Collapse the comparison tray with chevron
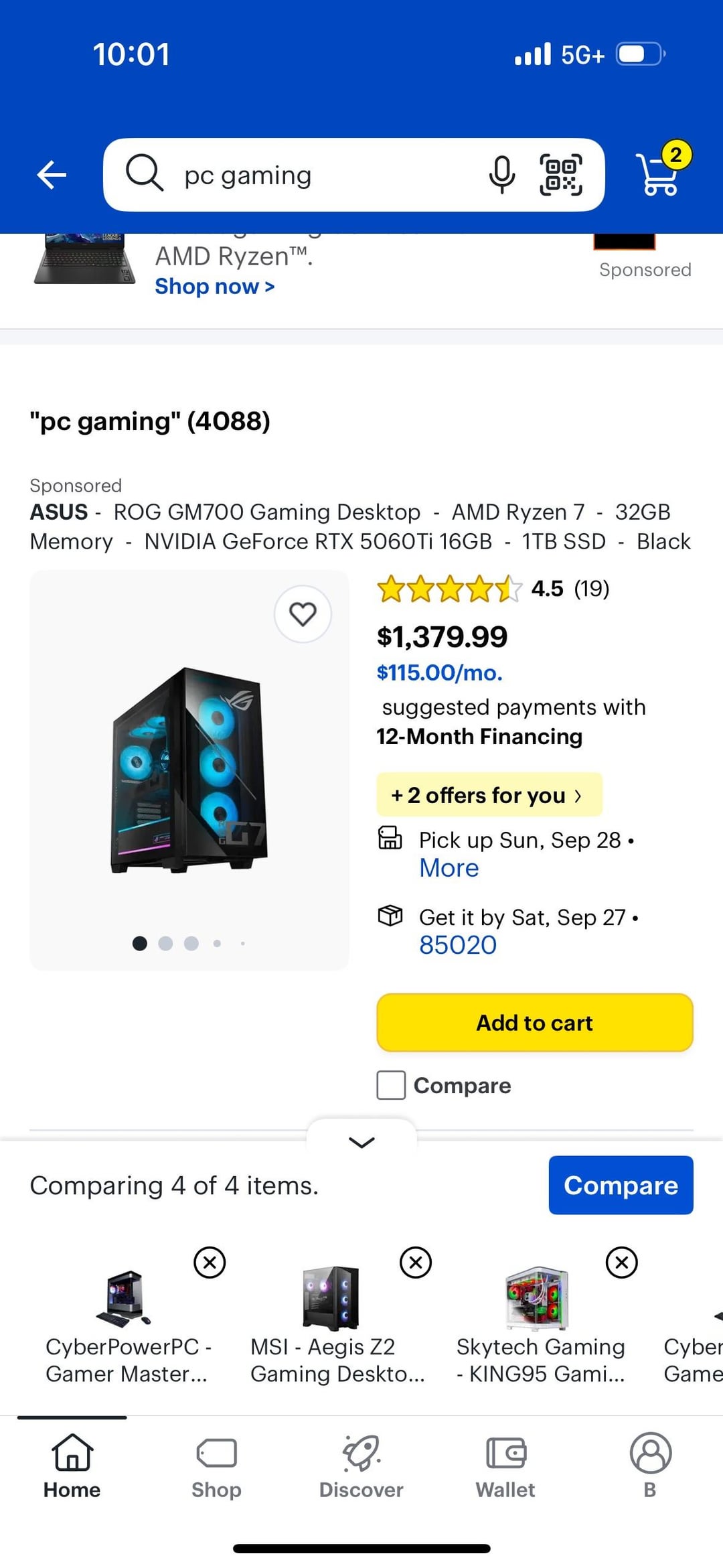 click(x=361, y=1142)
